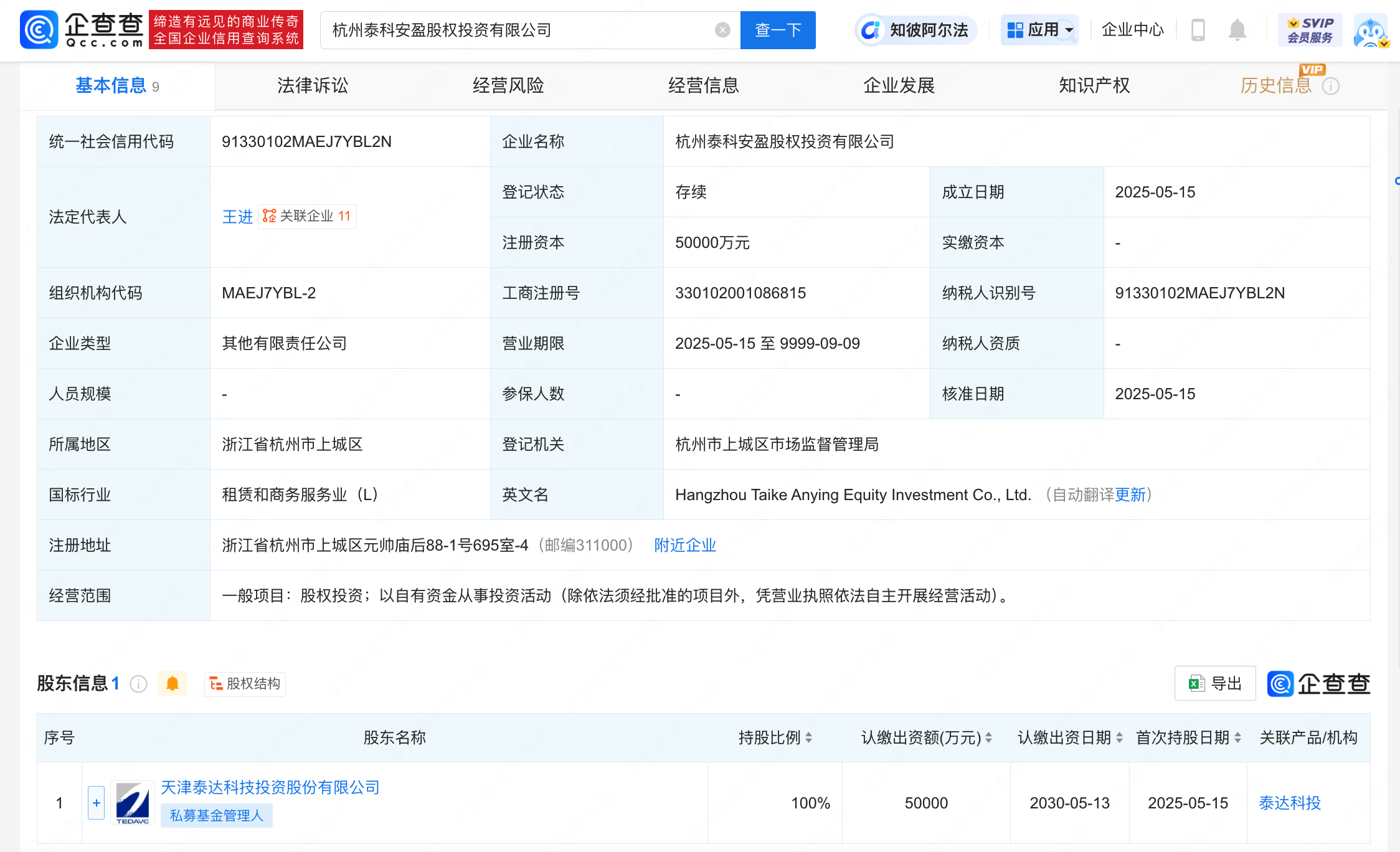This screenshot has height=852, width=1400.
Task: Click registered capital 50000万元 value
Action: pos(712,242)
